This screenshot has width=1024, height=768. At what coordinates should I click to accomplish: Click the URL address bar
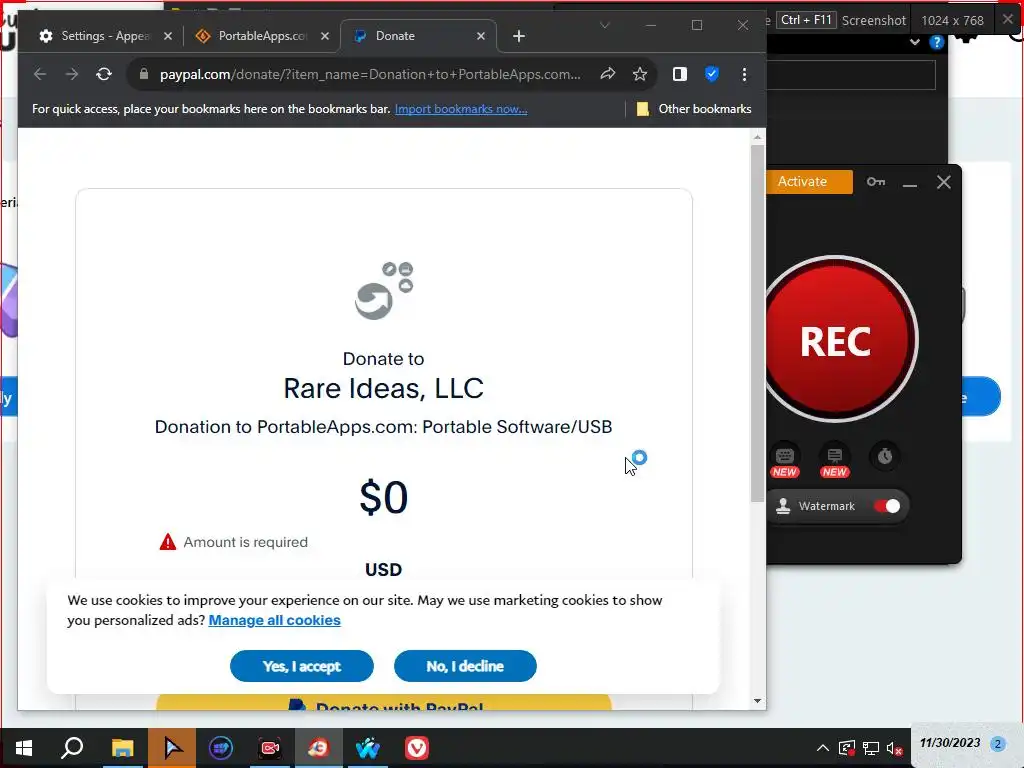coord(370,74)
